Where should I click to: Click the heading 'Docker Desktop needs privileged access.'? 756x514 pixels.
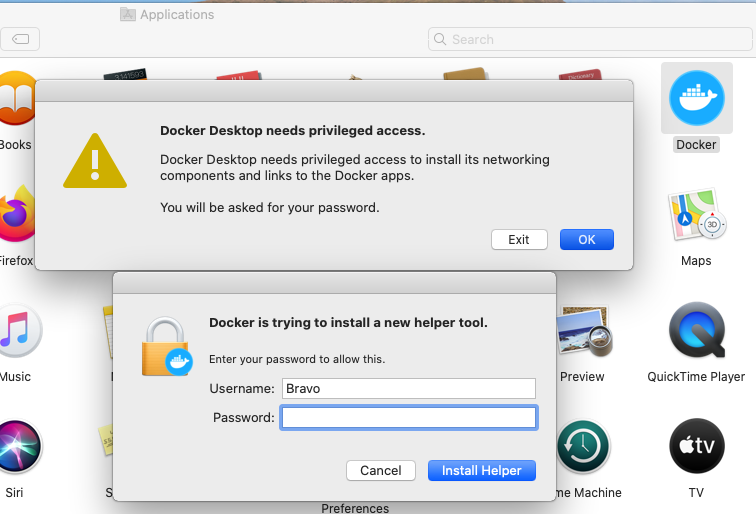coord(293,131)
